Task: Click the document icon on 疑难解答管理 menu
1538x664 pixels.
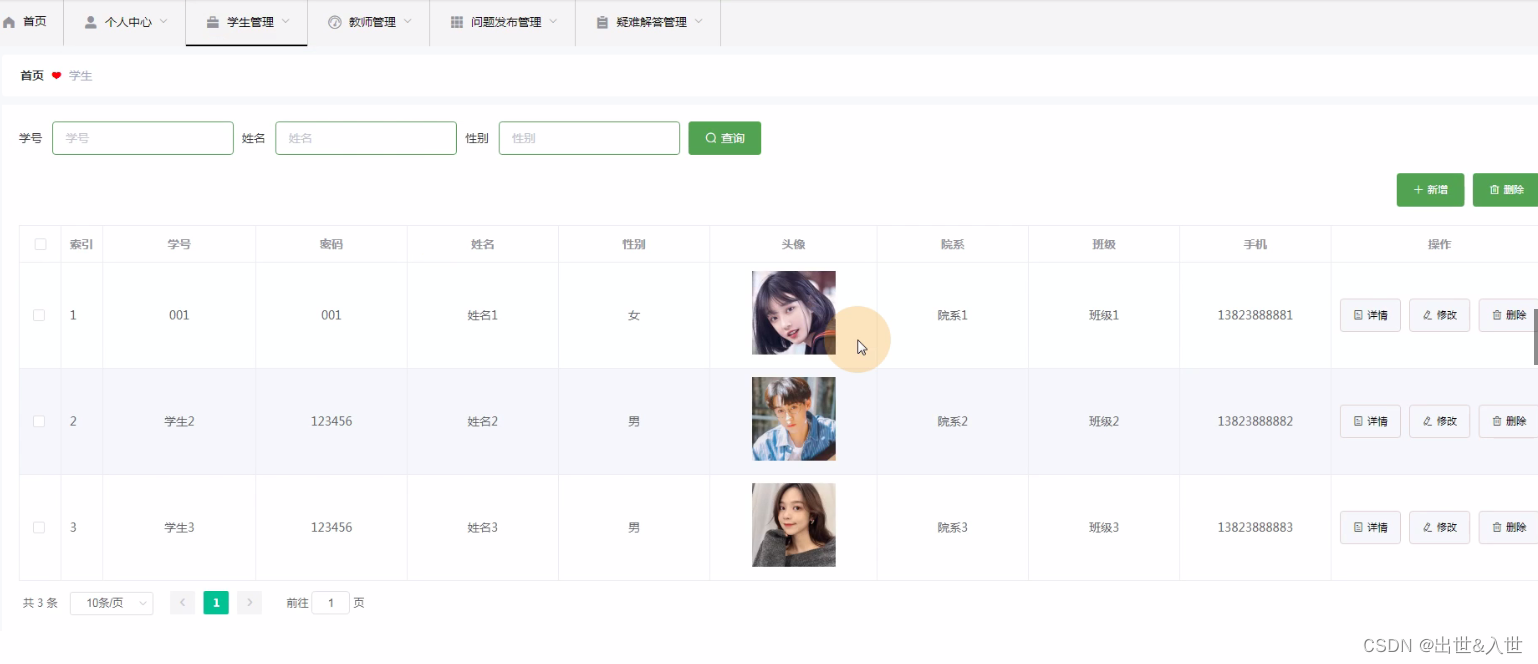Action: pos(601,20)
